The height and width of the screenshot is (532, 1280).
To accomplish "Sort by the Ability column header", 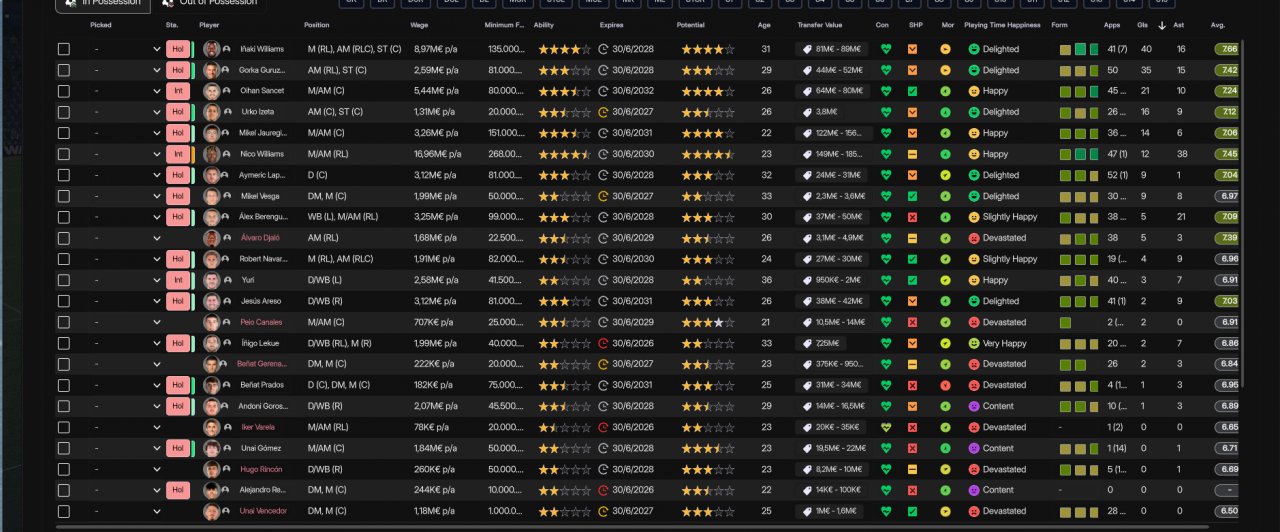I will [x=544, y=25].
